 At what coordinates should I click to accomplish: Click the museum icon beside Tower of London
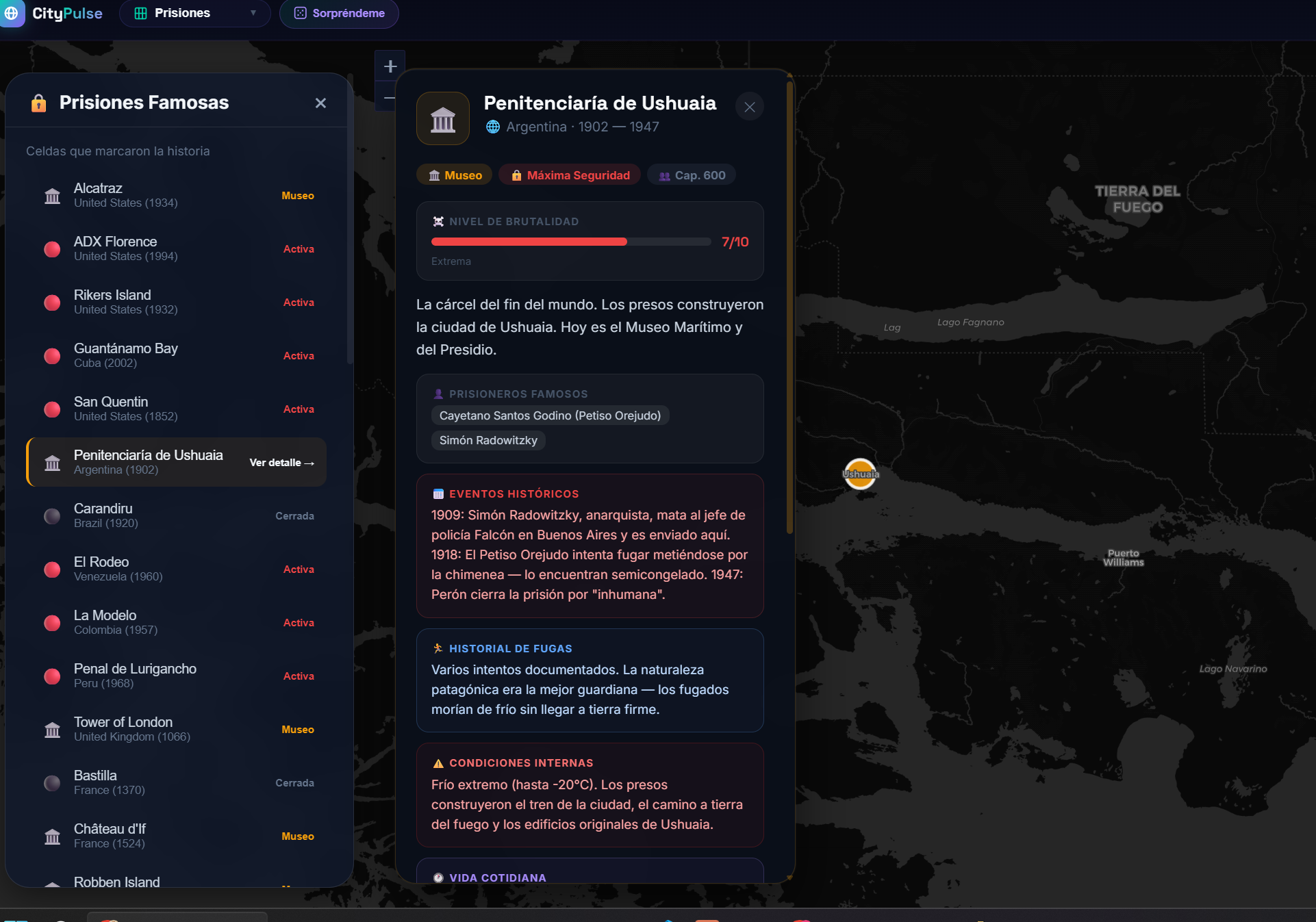pyautogui.click(x=52, y=730)
